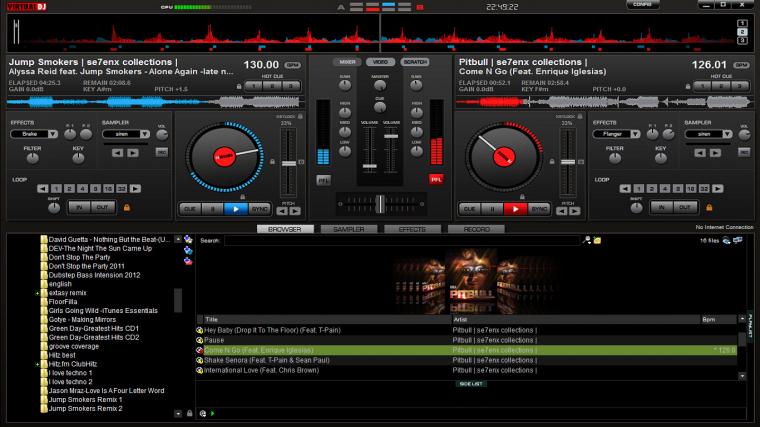Play previous sampler sample on left deck
This screenshot has height=427, width=760.
(117, 153)
